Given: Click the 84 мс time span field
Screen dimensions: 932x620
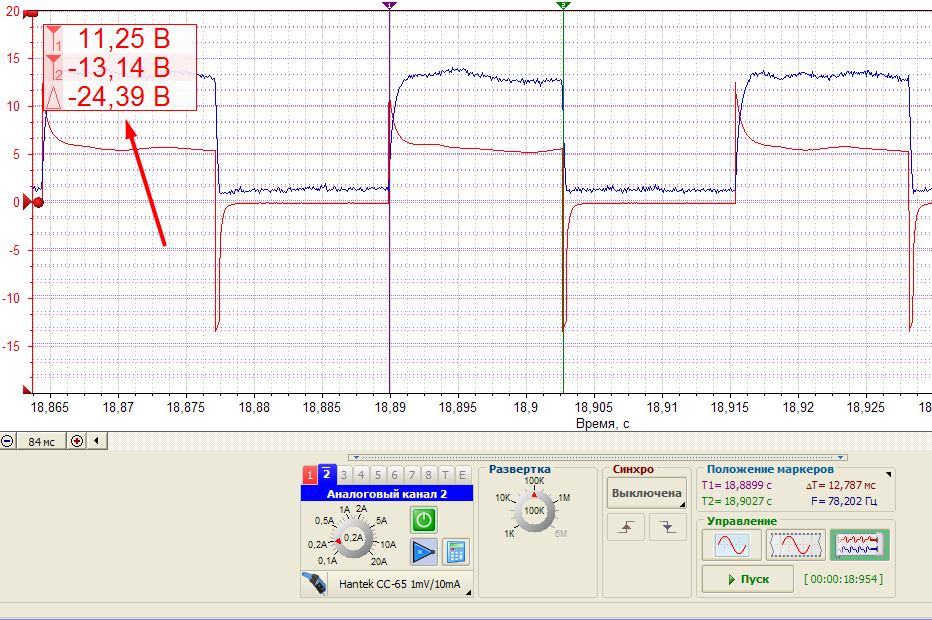Looking at the screenshot, I should pyautogui.click(x=41, y=442).
